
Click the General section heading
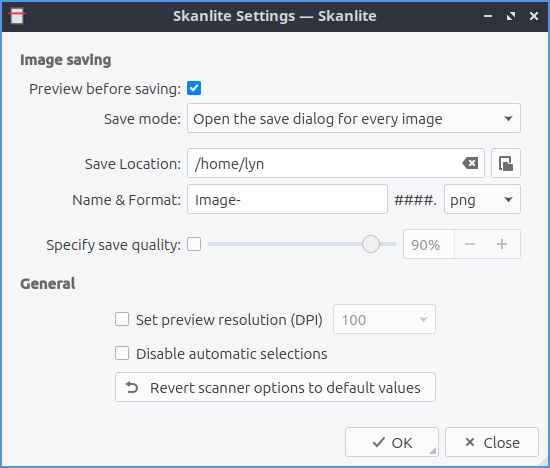(x=48, y=283)
